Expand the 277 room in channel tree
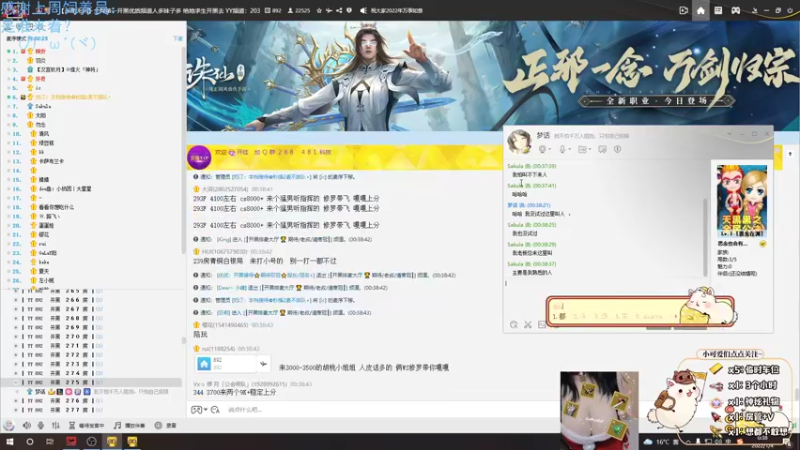This screenshot has height=450, width=800. click(16, 410)
